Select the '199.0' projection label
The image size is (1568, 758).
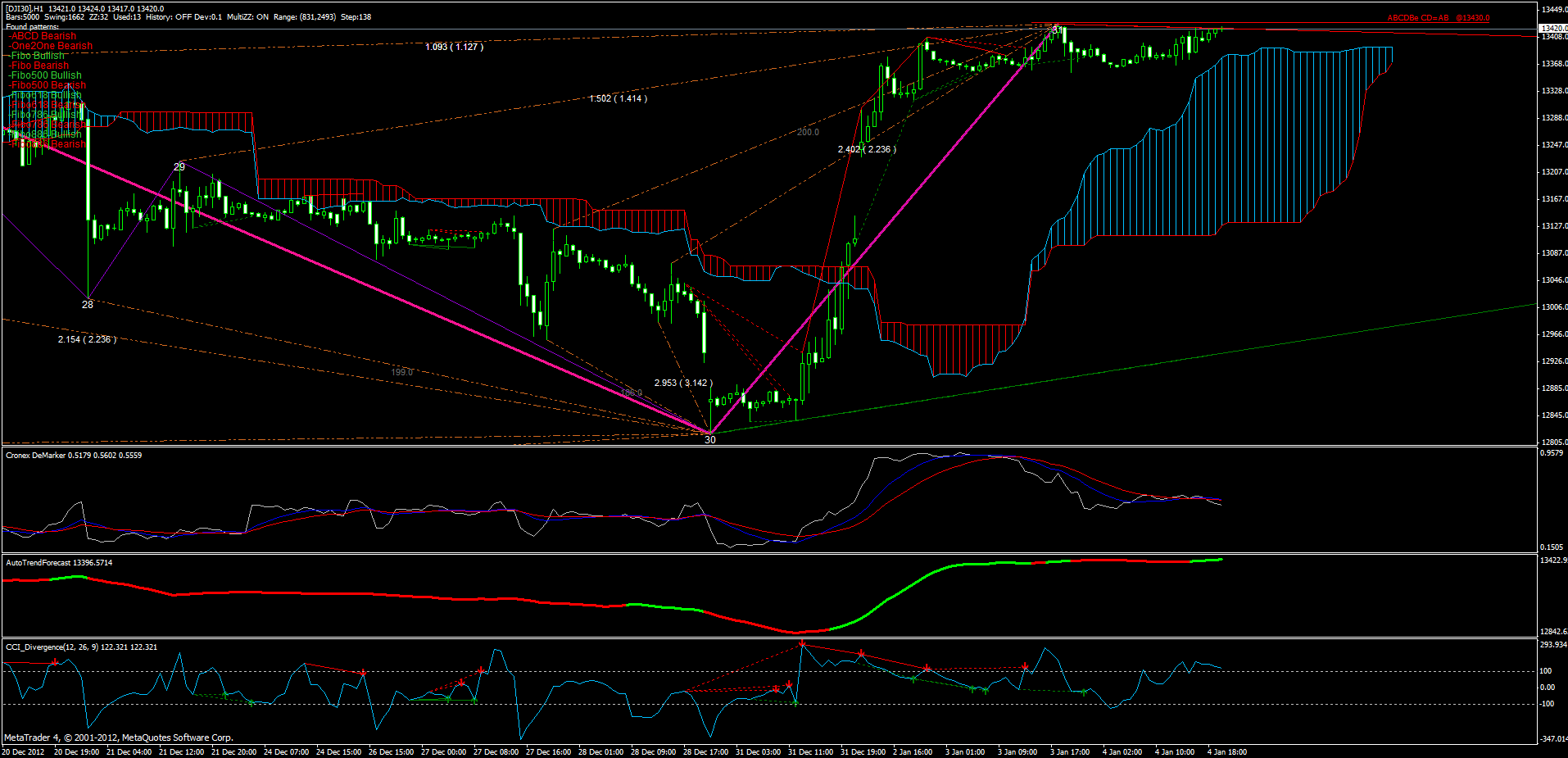coord(401,372)
